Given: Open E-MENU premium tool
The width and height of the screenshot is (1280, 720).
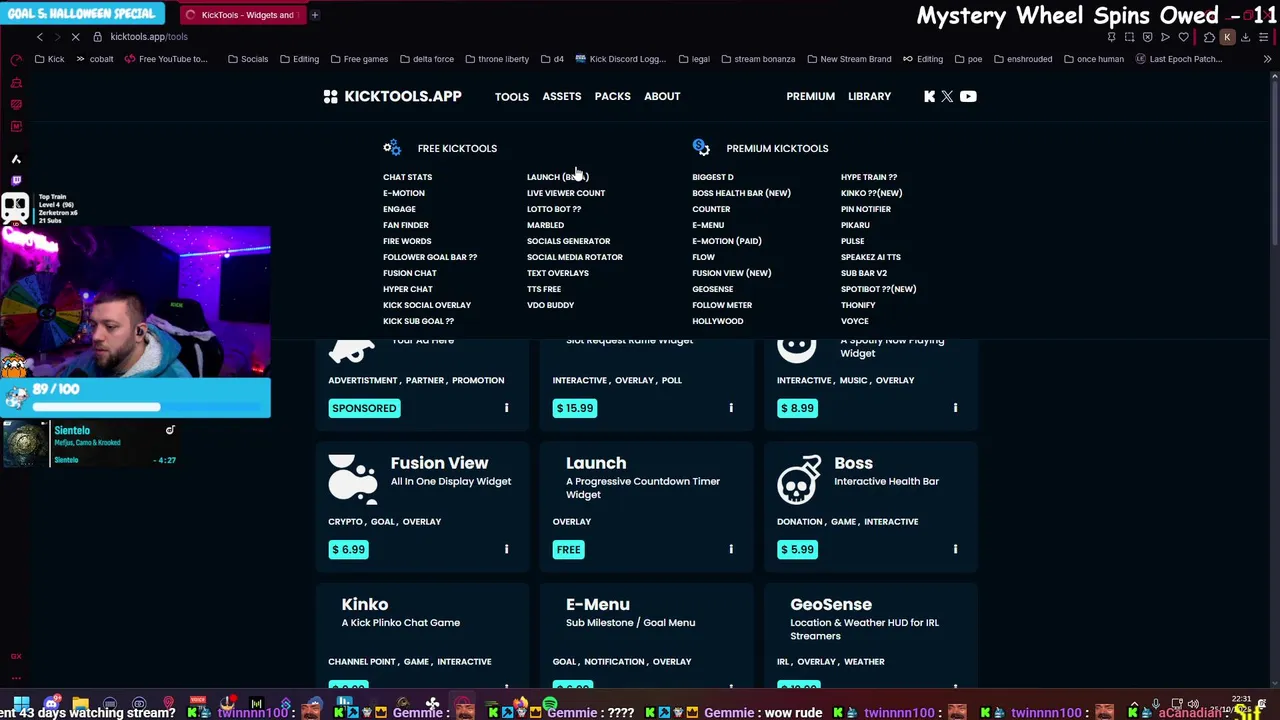Looking at the screenshot, I should pos(708,225).
